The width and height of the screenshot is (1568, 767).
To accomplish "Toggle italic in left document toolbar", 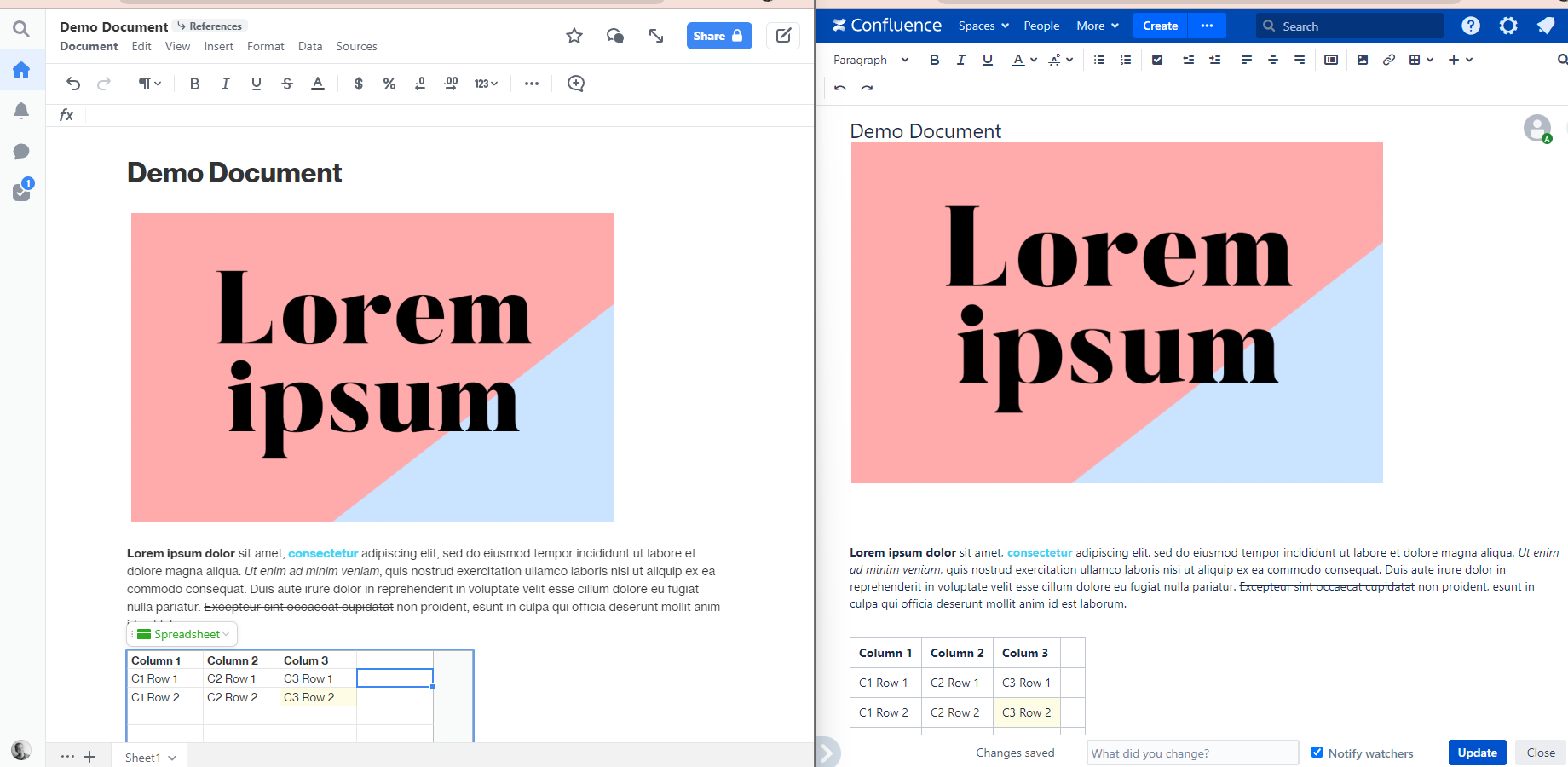I will (x=226, y=84).
